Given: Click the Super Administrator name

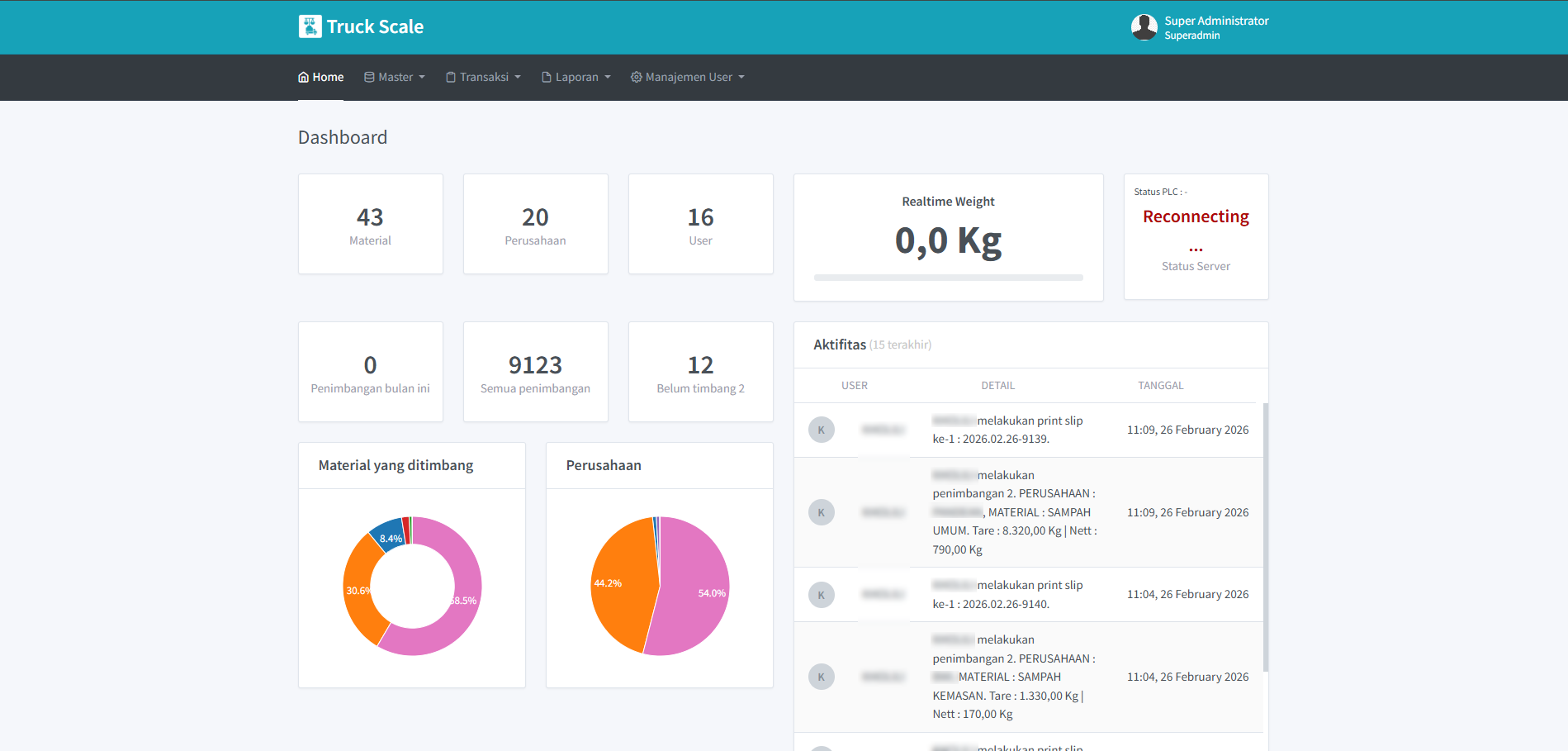Looking at the screenshot, I should point(1216,21).
